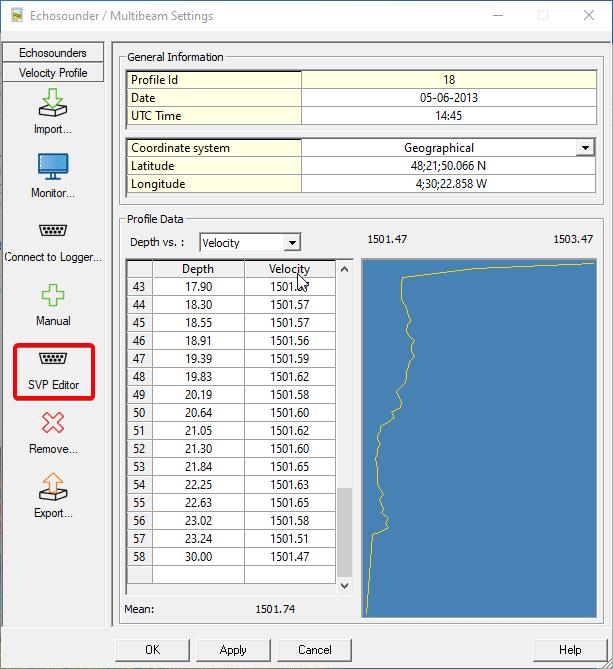Switch to the Echosounders tab
This screenshot has height=669, width=613.
(53, 52)
